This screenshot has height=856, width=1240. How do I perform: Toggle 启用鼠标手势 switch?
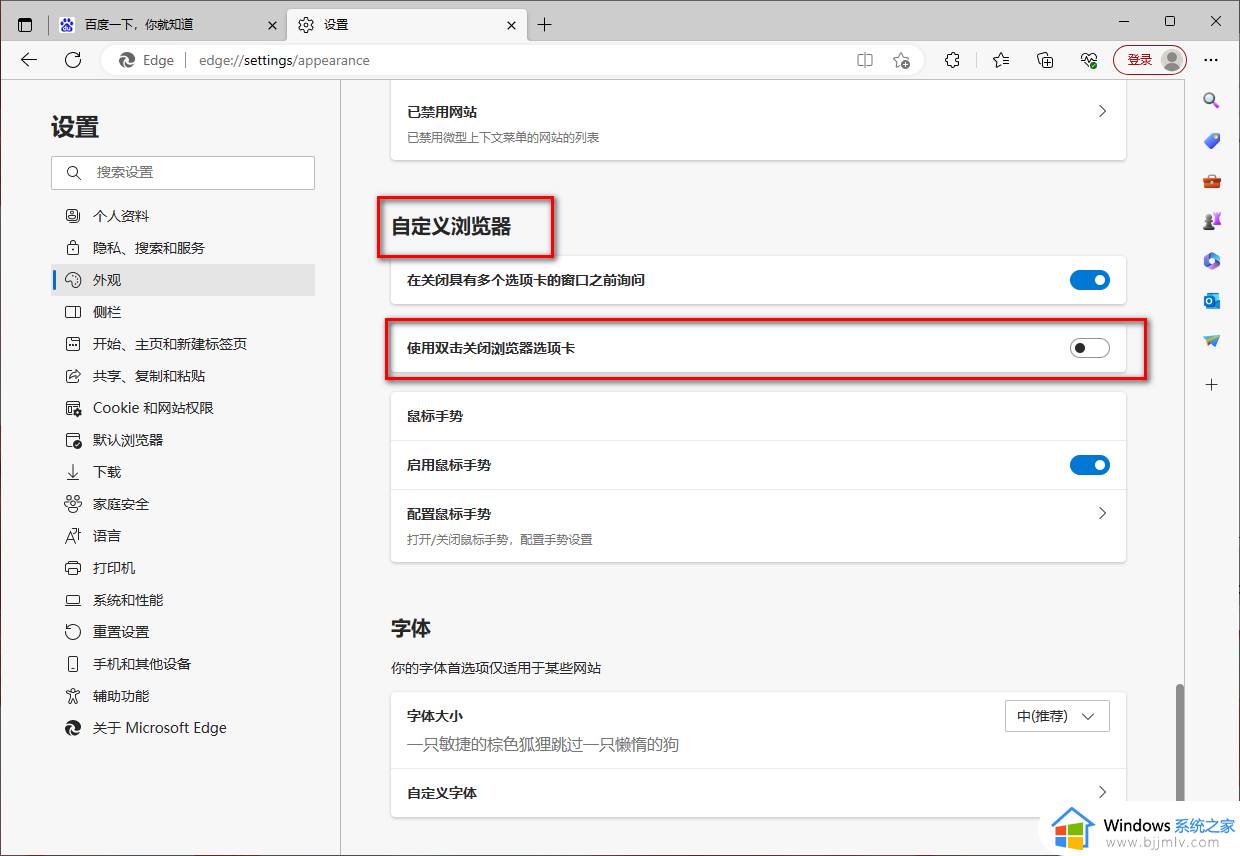(x=1090, y=465)
